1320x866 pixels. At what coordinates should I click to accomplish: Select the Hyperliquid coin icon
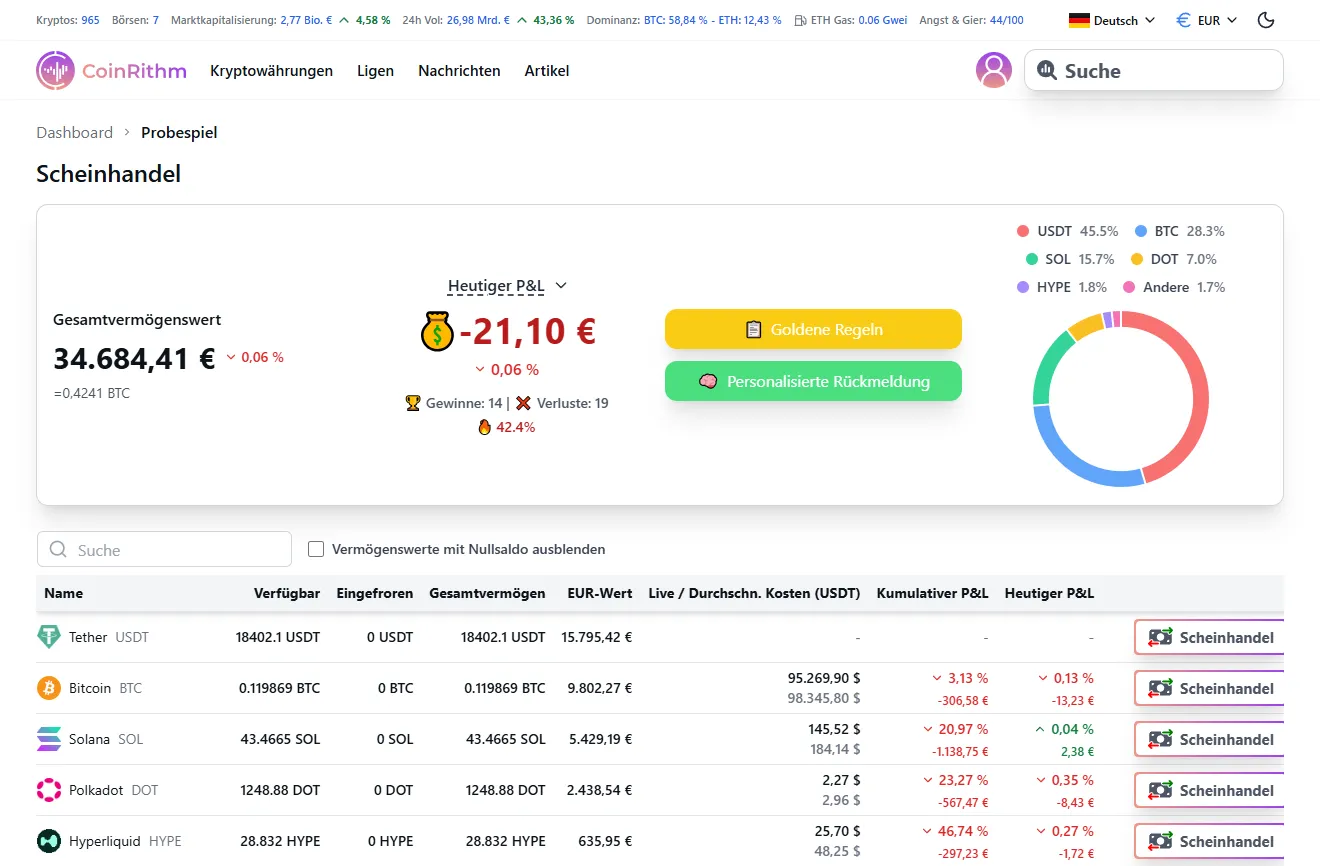[x=51, y=841]
